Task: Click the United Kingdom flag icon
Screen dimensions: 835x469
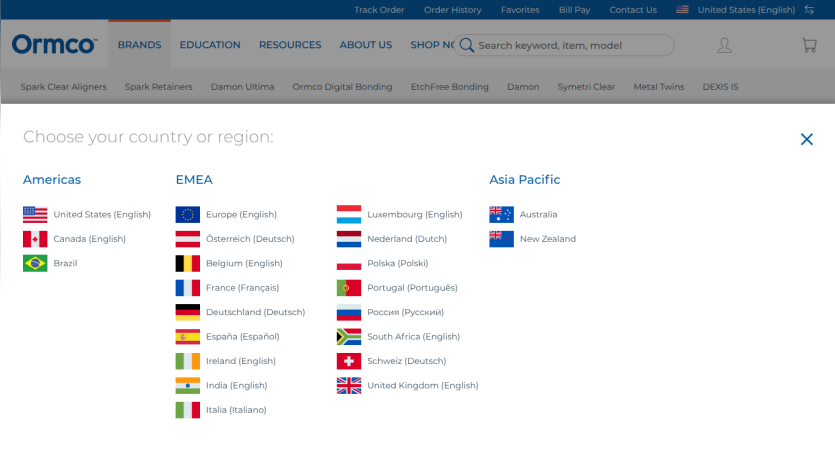Action: (349, 386)
